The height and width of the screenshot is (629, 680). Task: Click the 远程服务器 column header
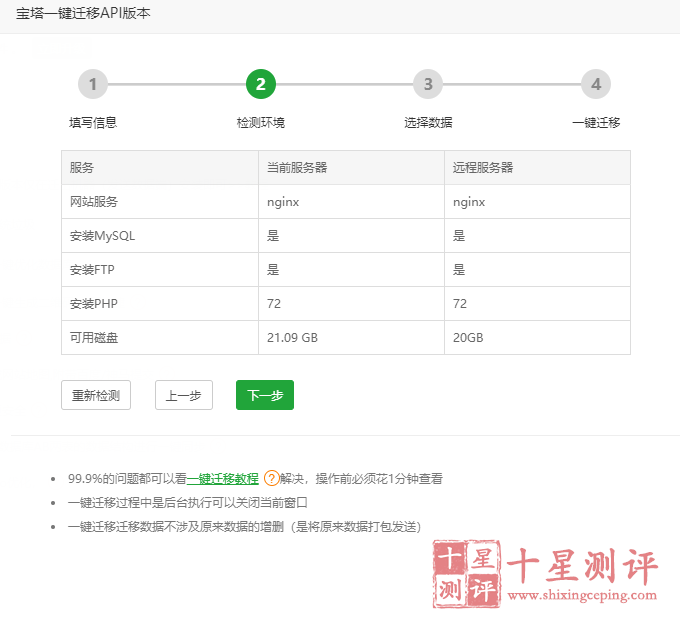(x=483, y=168)
